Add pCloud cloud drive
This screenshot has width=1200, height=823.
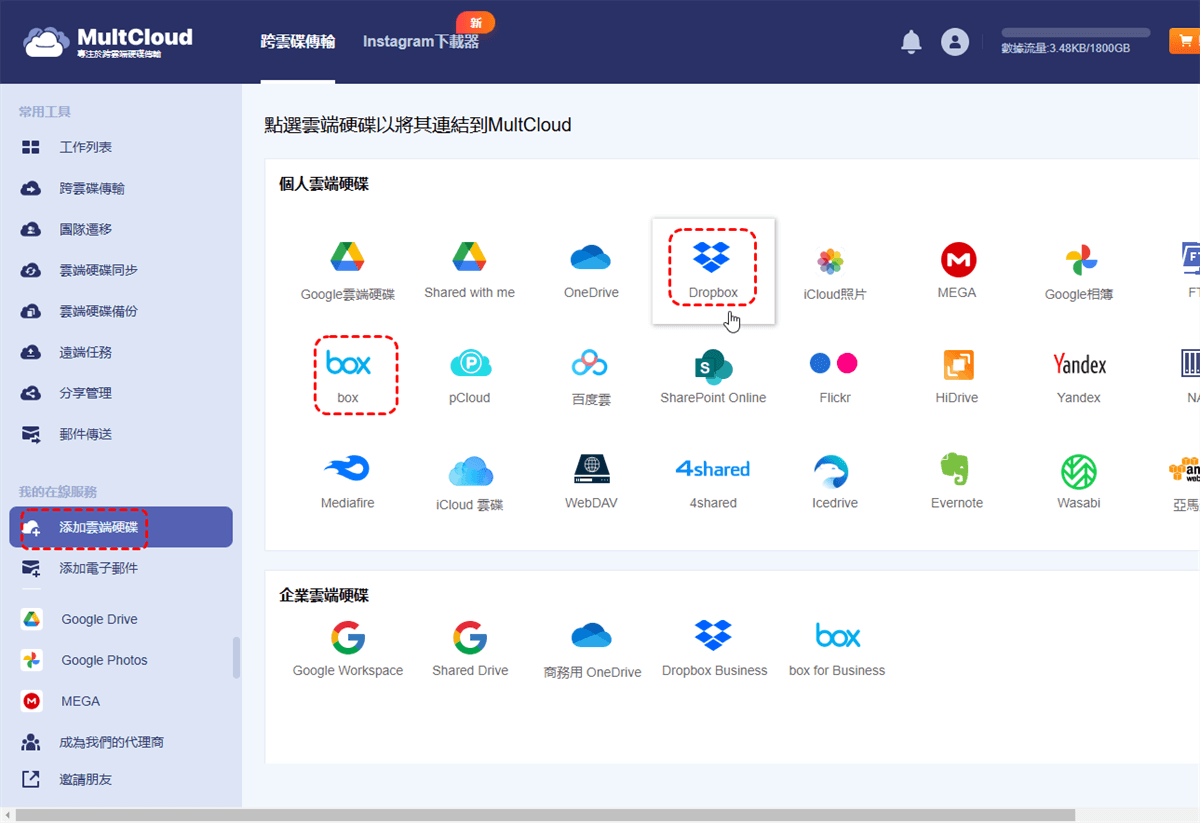(470, 376)
